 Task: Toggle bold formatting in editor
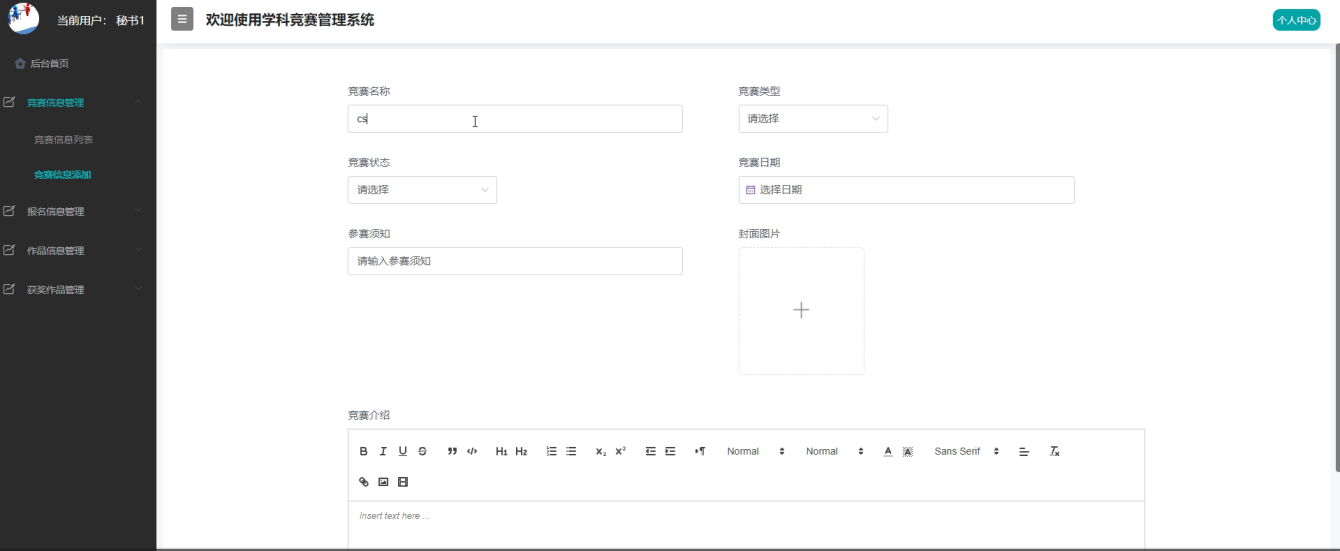tap(364, 452)
